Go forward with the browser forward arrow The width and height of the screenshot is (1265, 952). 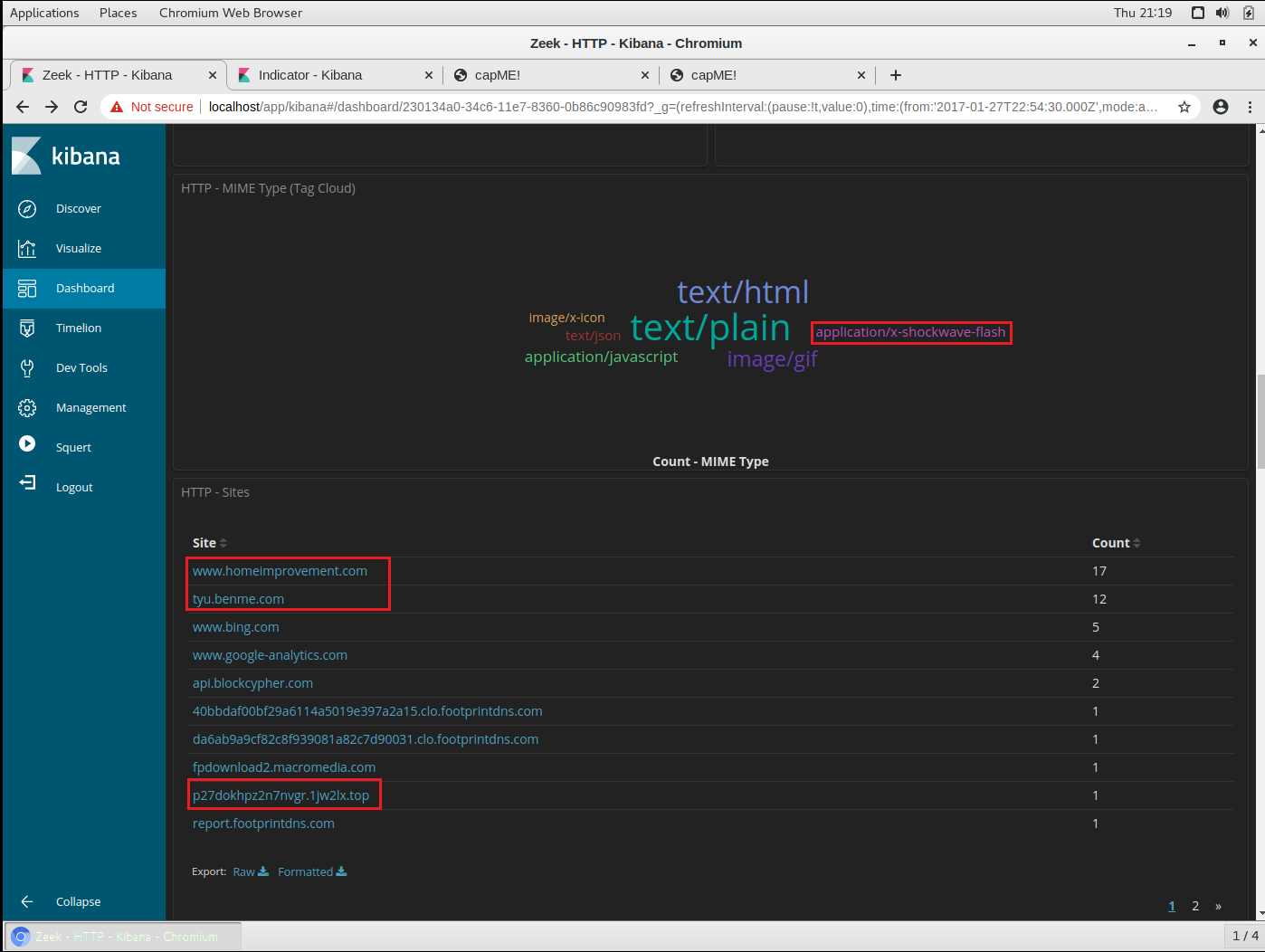[52, 107]
